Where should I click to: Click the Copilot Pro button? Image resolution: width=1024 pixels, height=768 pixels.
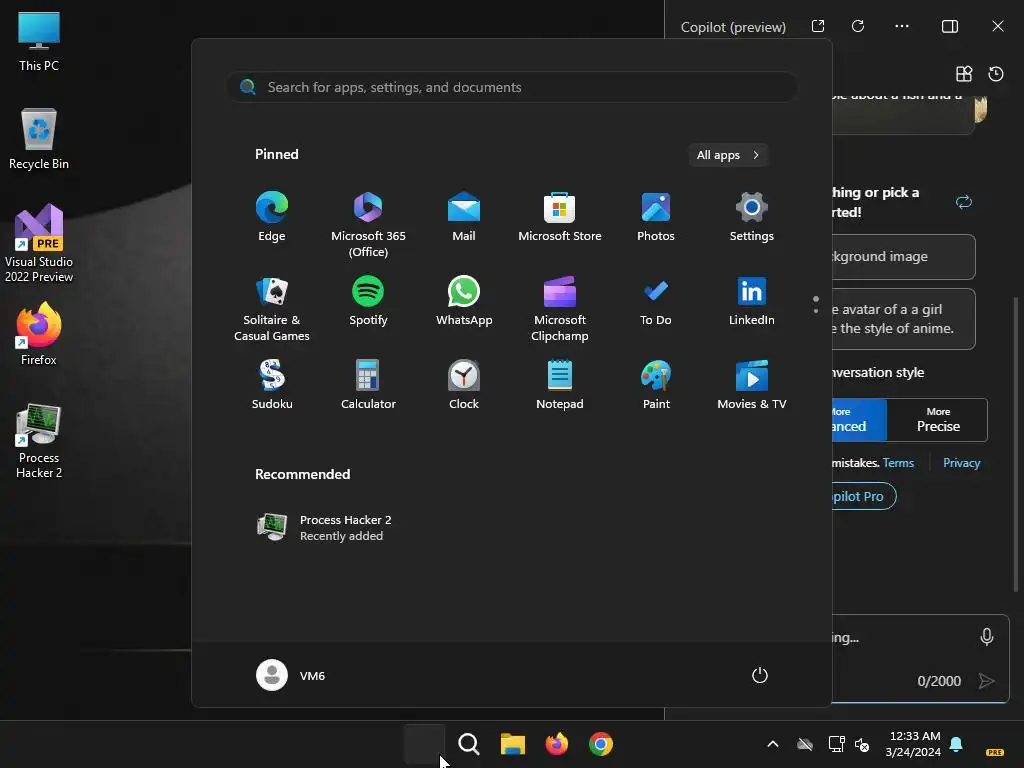(x=864, y=496)
